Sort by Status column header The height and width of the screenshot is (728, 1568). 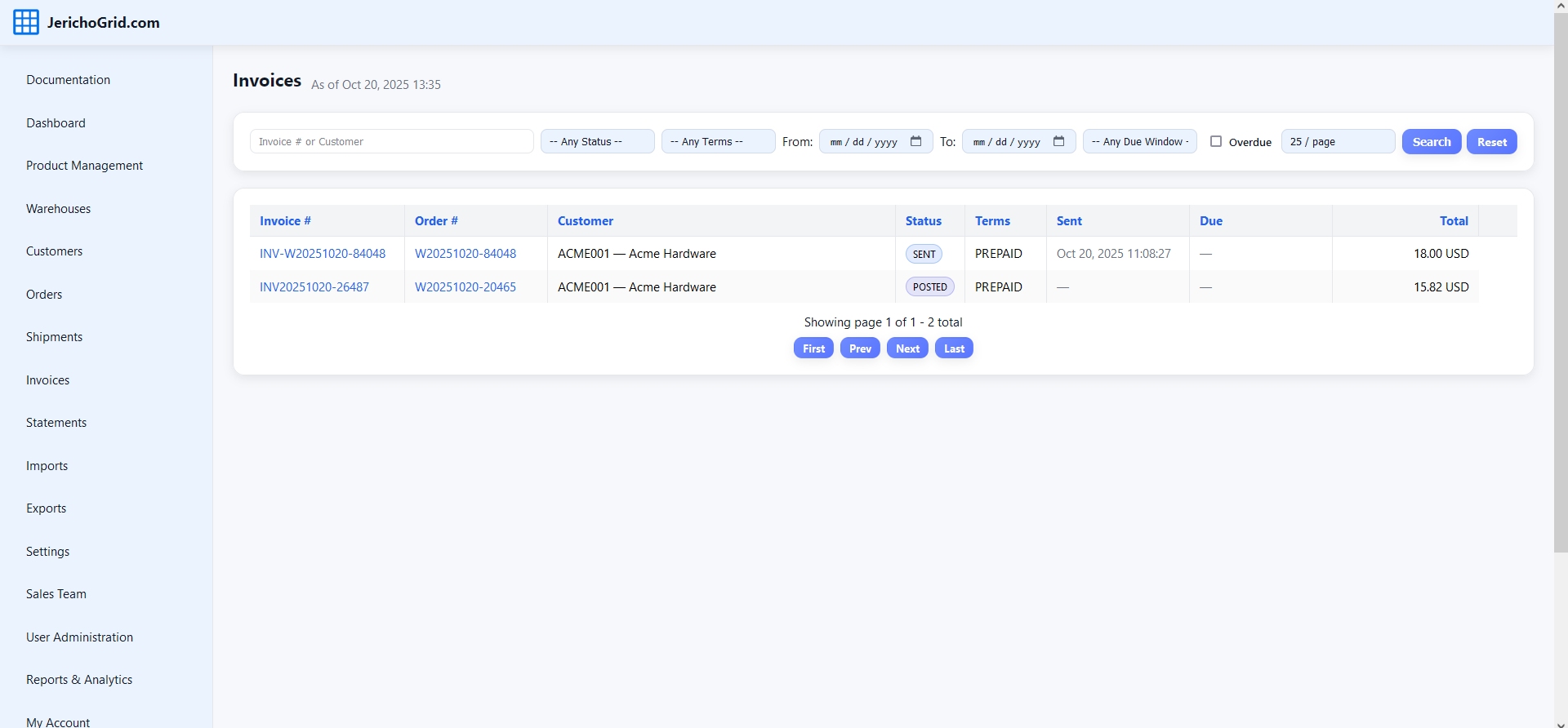click(x=924, y=221)
